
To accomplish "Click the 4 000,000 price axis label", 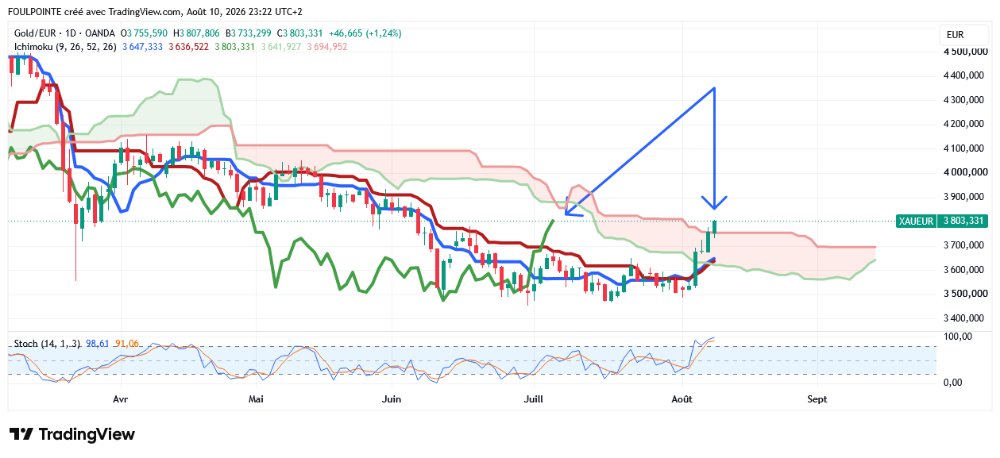I will tap(964, 172).
